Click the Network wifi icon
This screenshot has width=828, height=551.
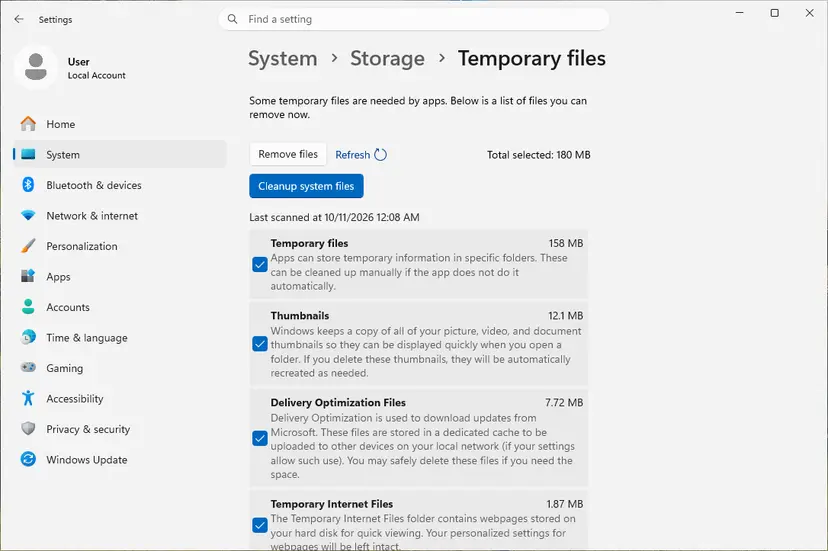(x=28, y=216)
